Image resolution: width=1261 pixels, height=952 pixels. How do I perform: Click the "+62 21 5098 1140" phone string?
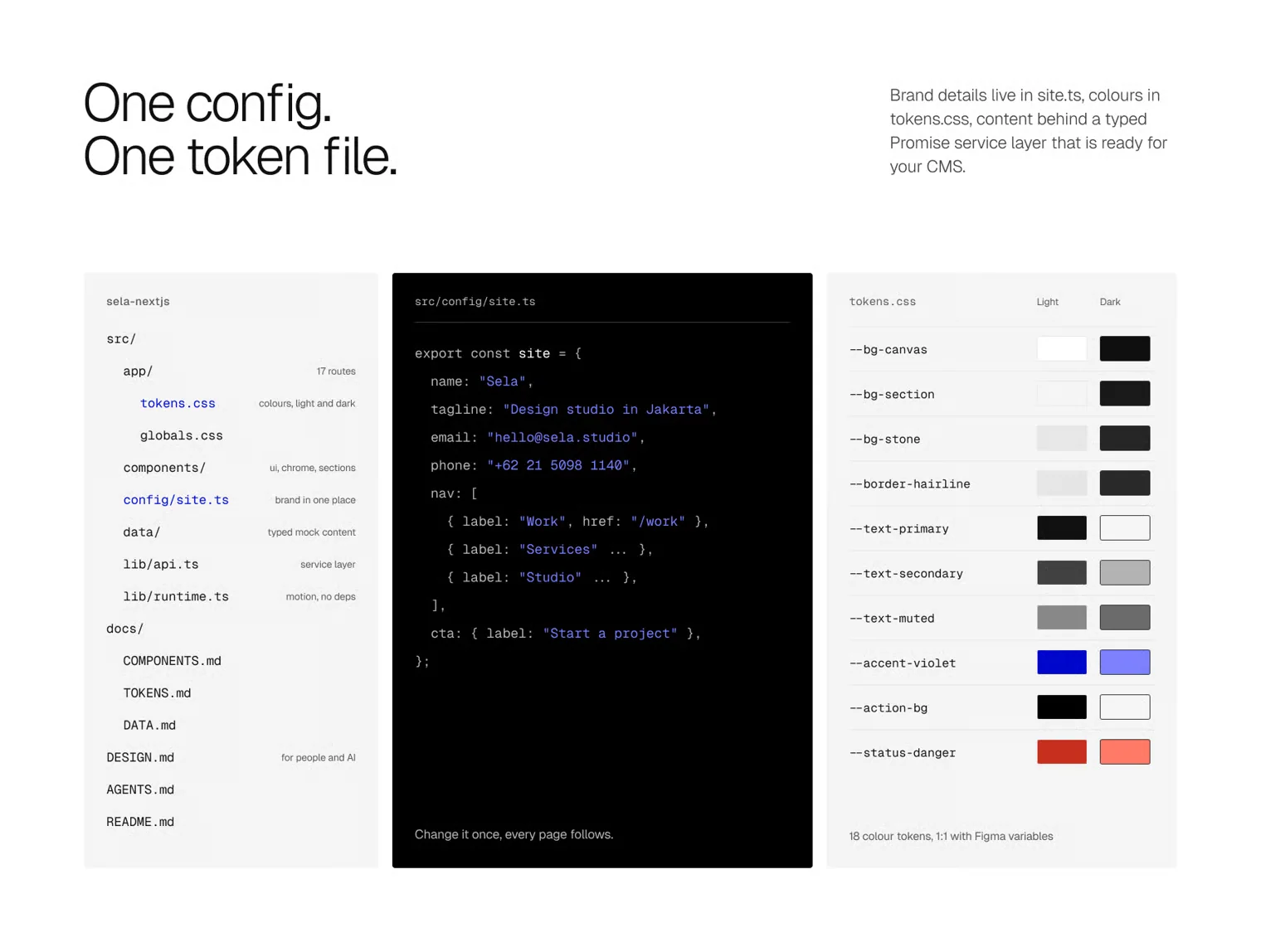[558, 466]
